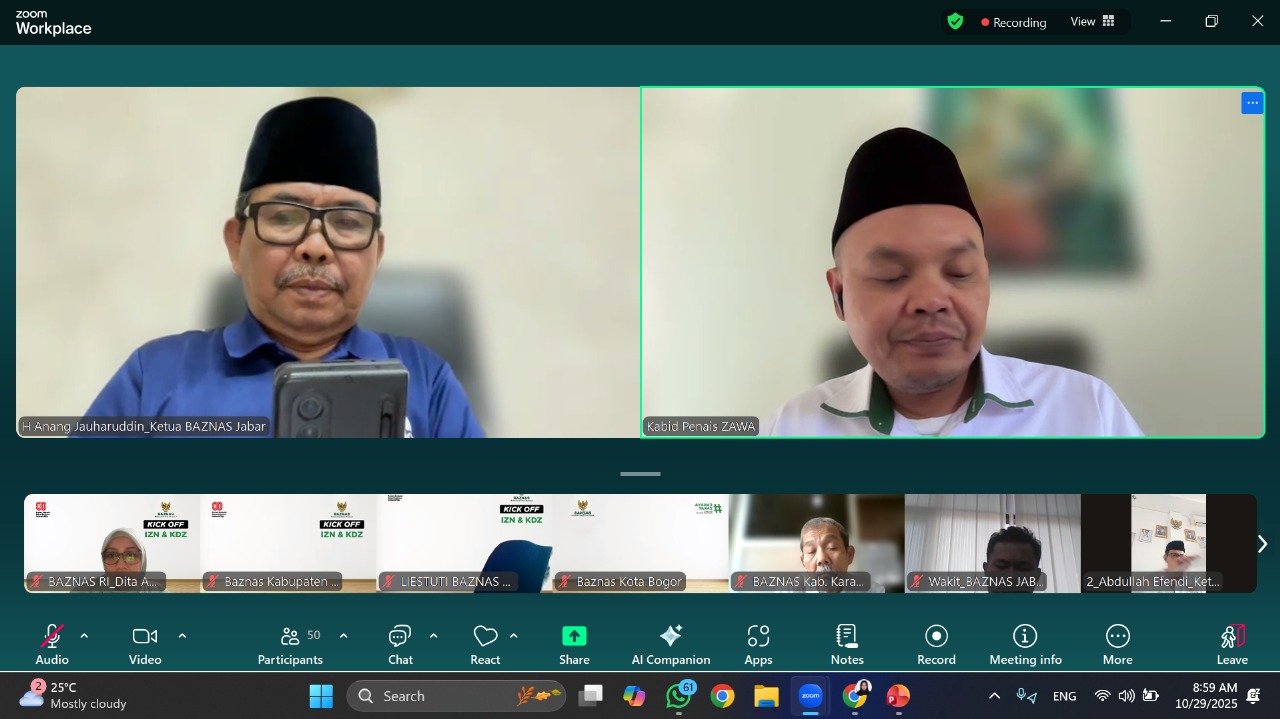Expand the Audio options arrow
This screenshot has height=719, width=1280.
pyautogui.click(x=84, y=636)
